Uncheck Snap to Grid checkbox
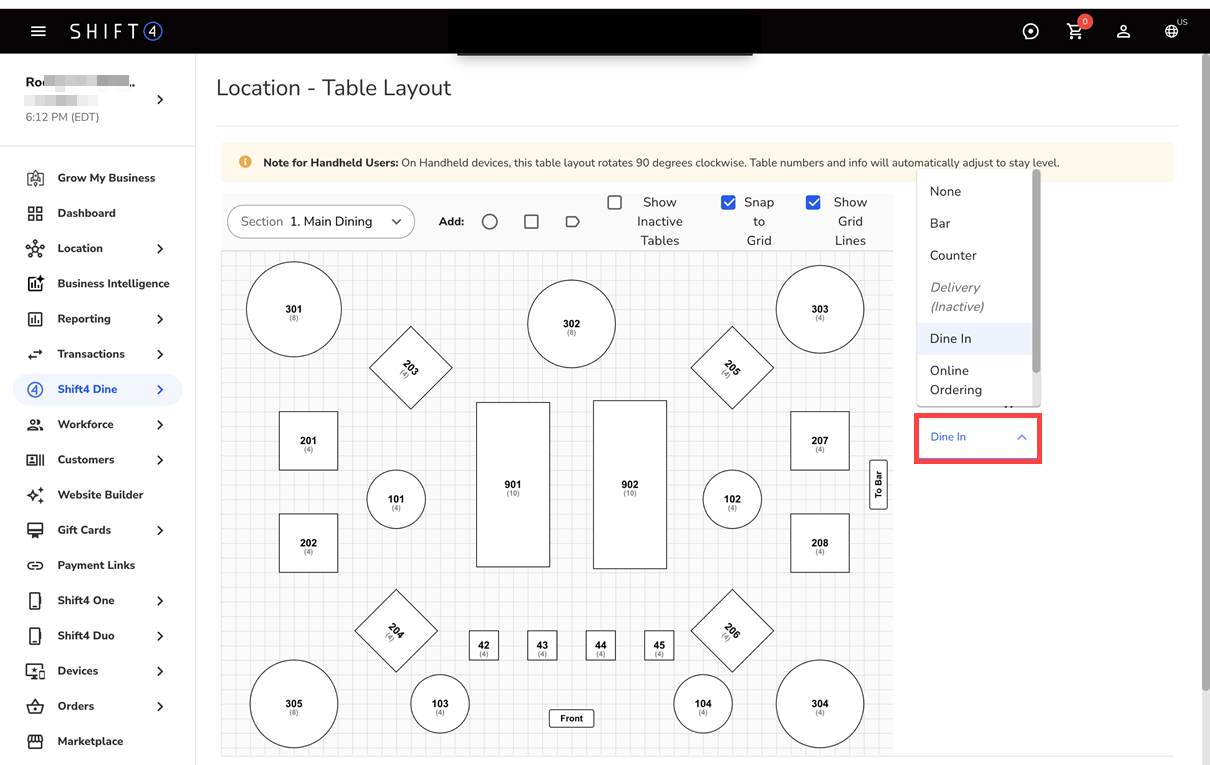This screenshot has height=765, width=1210. coord(728,202)
